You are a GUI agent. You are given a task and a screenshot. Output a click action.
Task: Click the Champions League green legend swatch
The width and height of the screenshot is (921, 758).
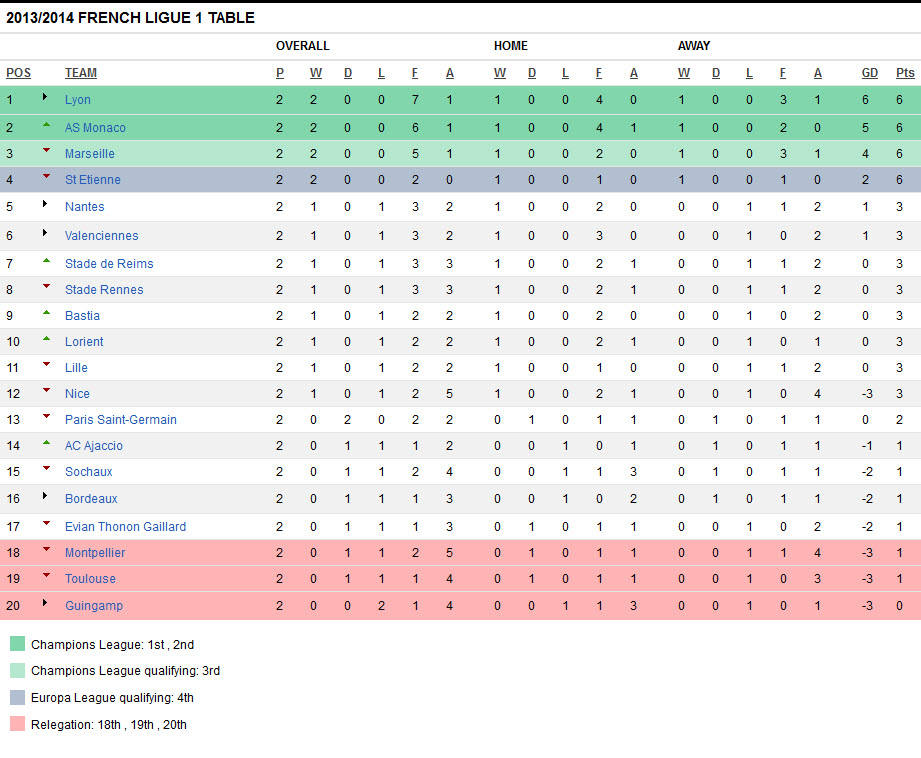[17, 645]
